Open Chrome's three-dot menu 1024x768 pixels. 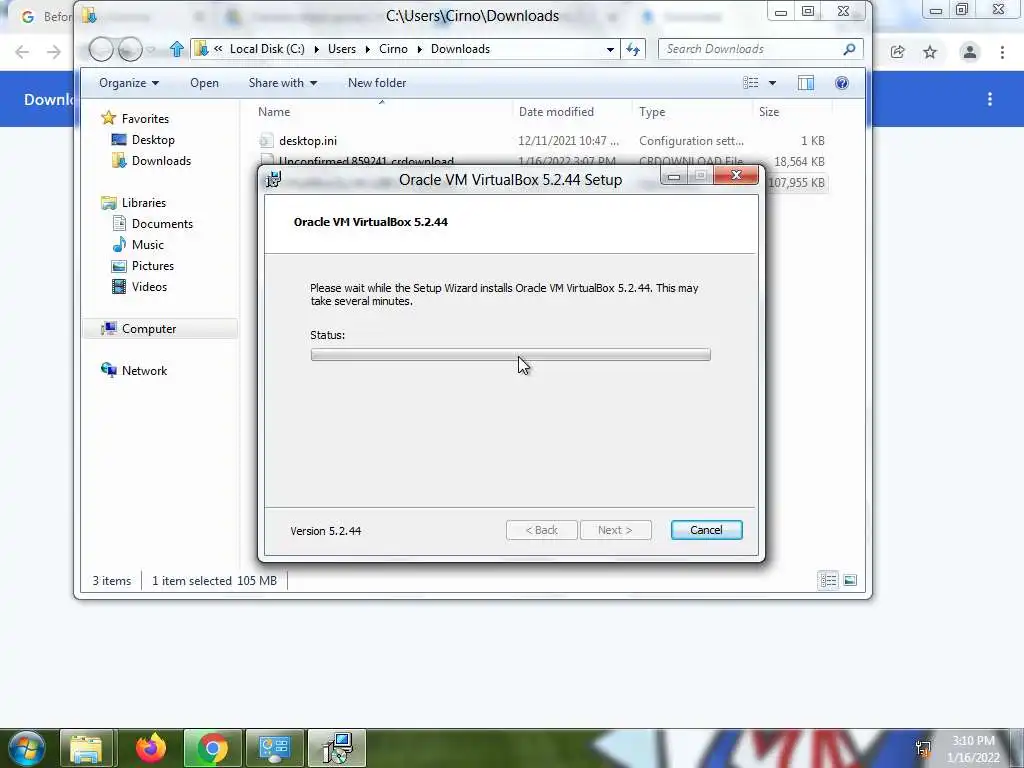click(1002, 52)
